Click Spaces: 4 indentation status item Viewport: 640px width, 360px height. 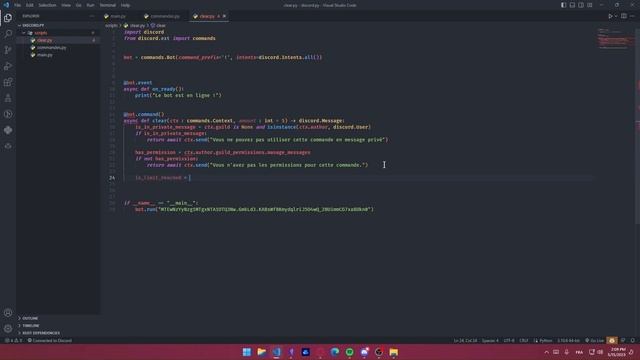[490, 340]
